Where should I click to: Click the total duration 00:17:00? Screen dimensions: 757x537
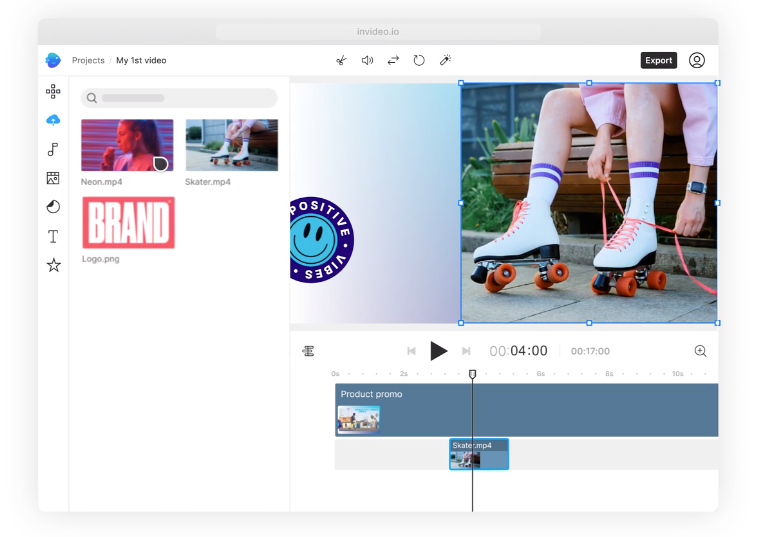[x=590, y=351]
